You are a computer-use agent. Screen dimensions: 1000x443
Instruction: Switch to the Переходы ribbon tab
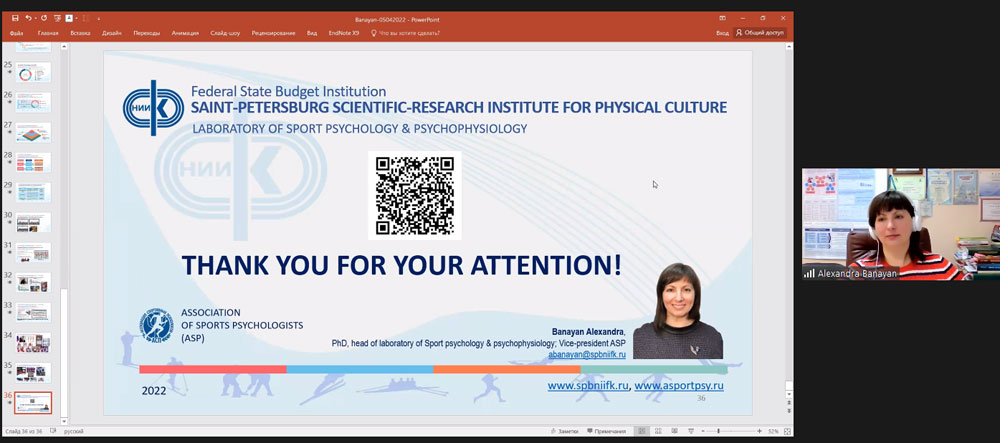[147, 33]
